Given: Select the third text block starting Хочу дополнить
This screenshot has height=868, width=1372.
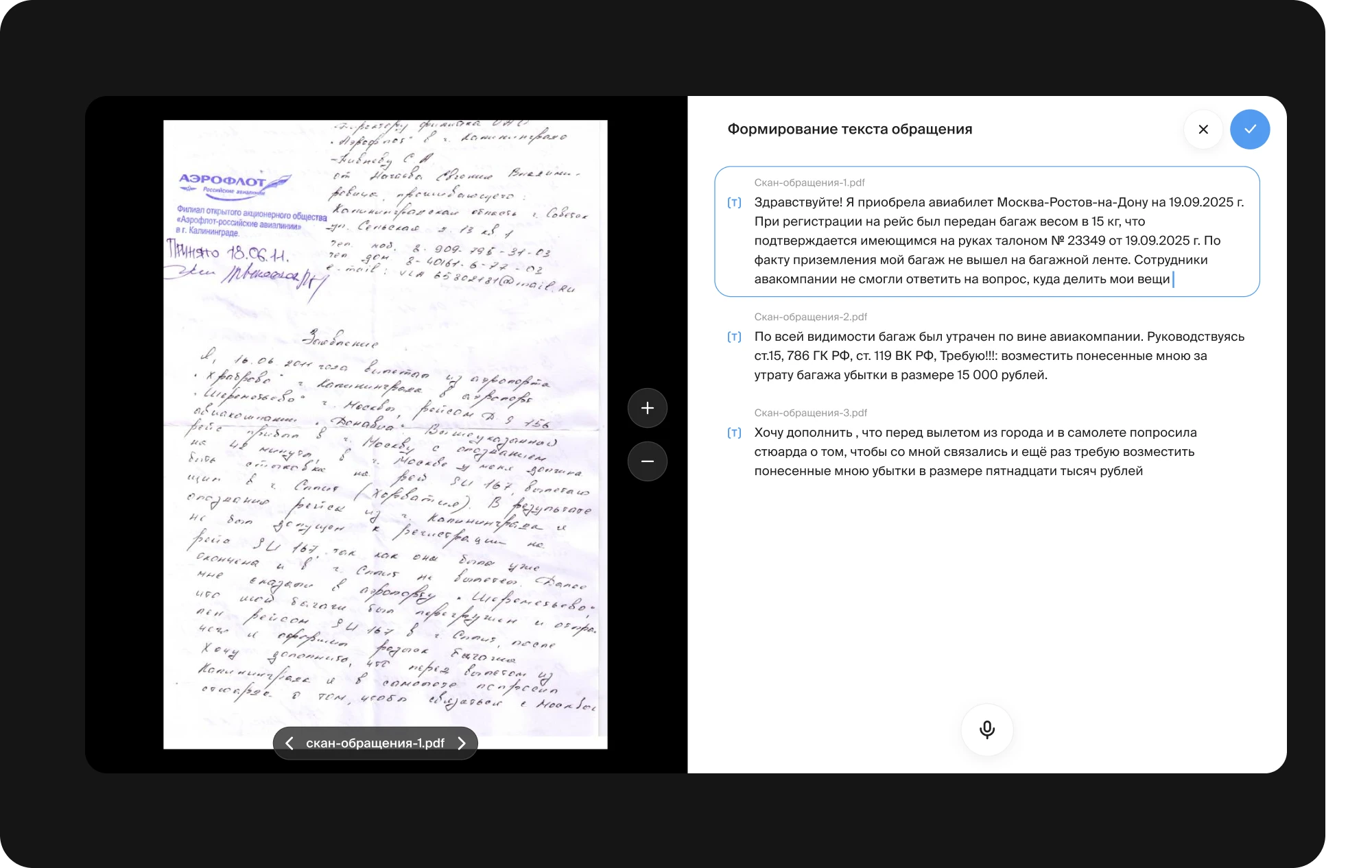Looking at the screenshot, I should coord(975,452).
